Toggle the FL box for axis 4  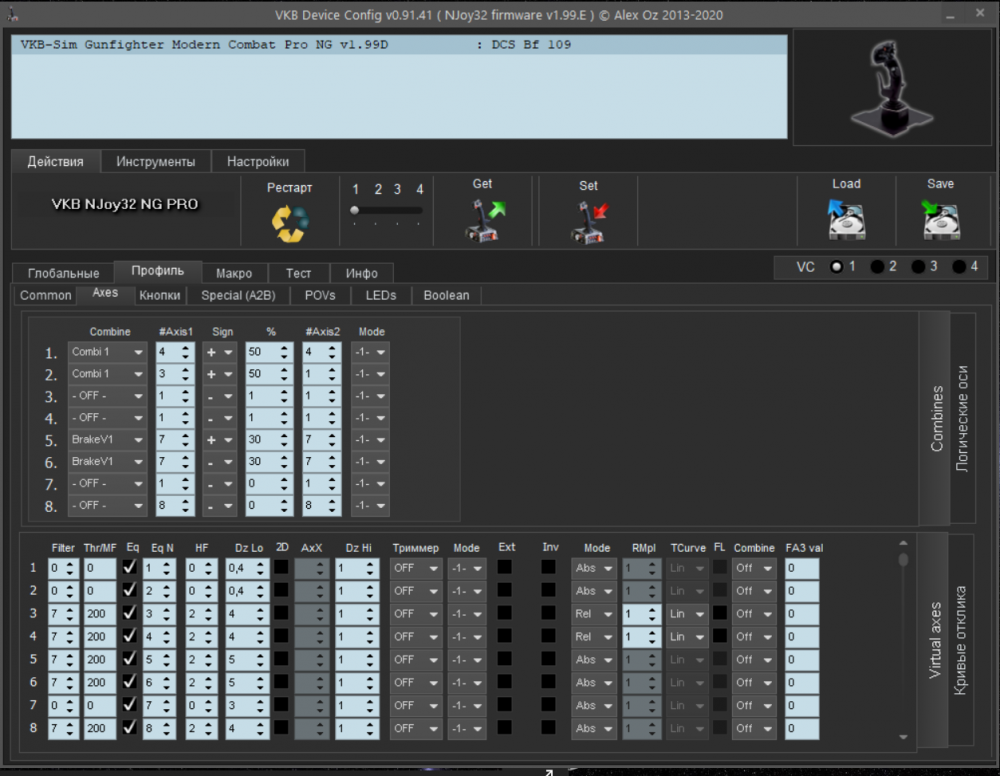pos(720,636)
